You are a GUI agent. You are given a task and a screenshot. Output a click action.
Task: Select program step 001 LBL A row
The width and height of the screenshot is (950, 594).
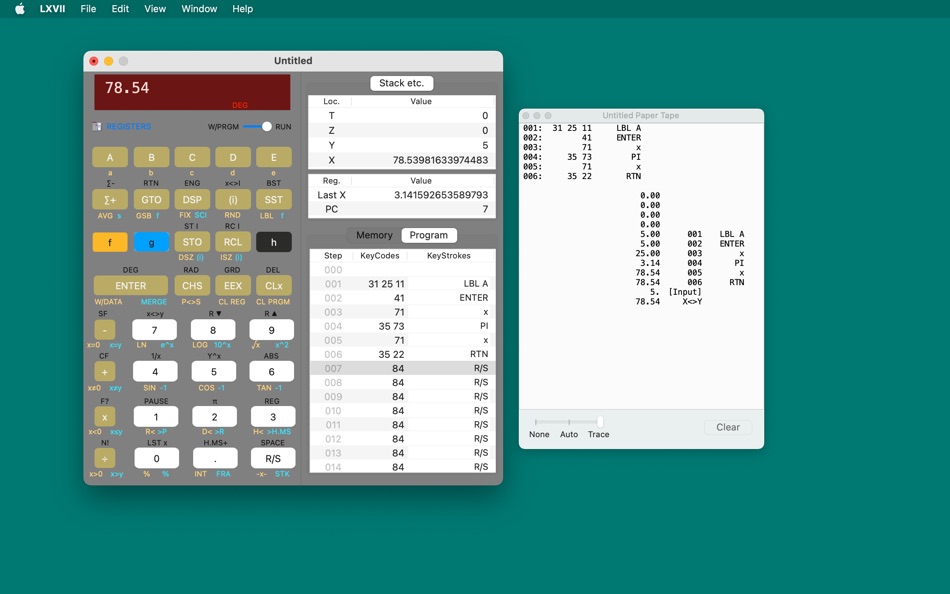[402, 284]
